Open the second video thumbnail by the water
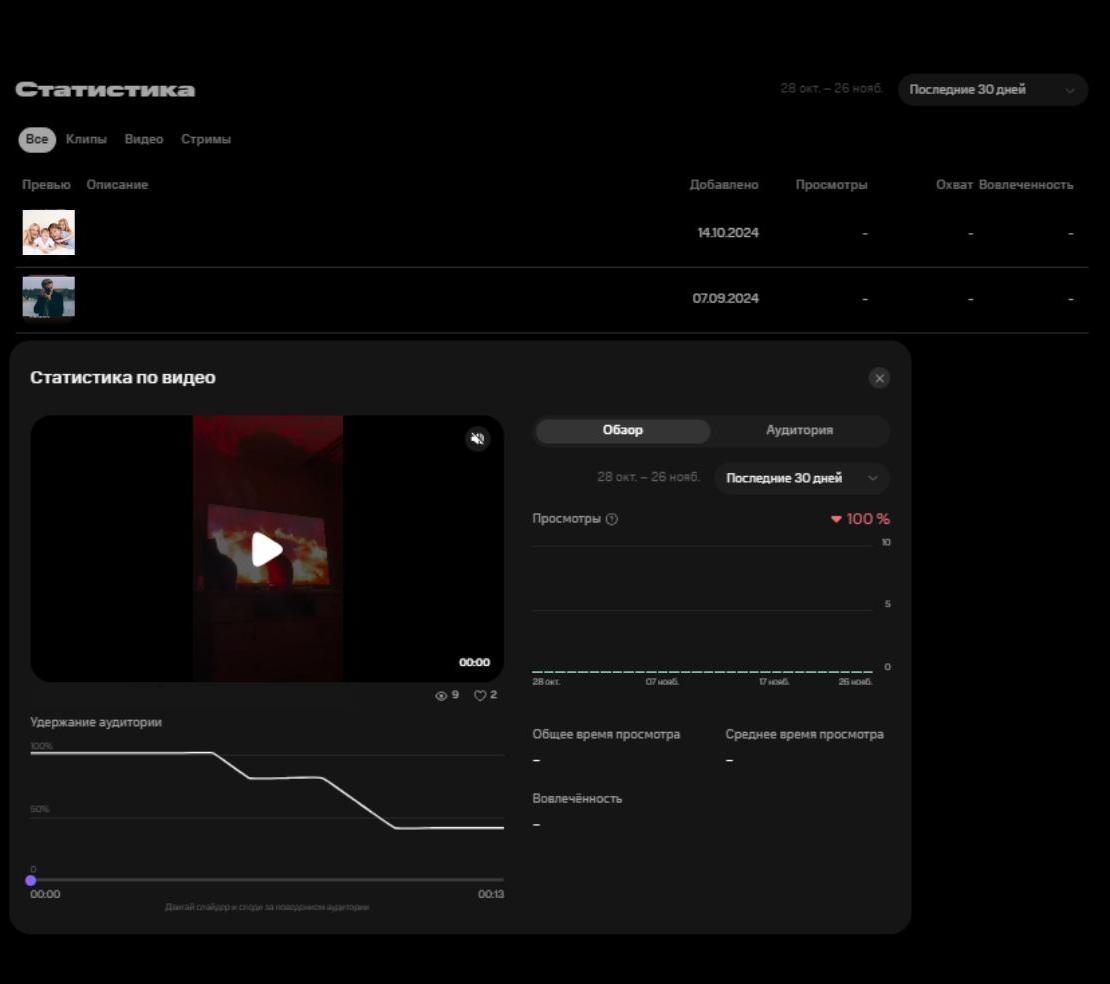The width and height of the screenshot is (1110, 984). 49,298
